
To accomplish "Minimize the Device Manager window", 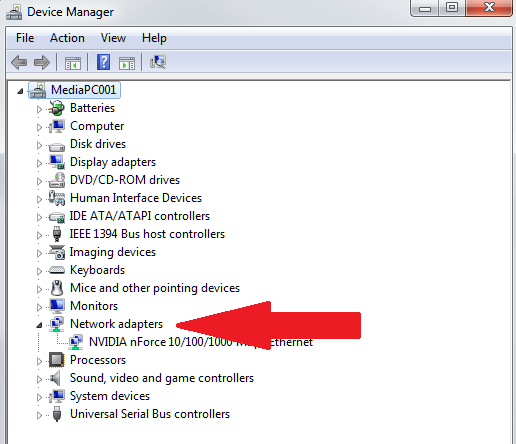I will click(x=425, y=8).
